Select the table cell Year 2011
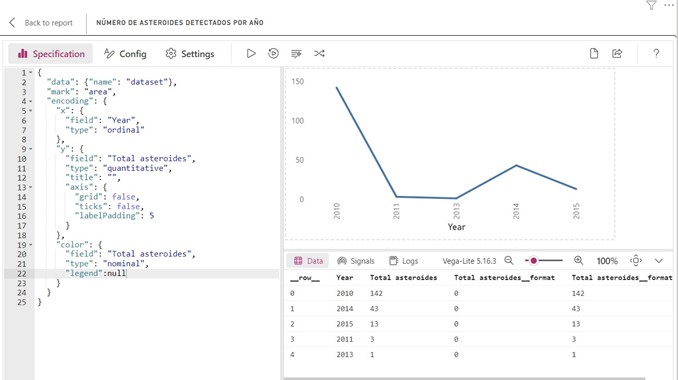Viewport: 678px width, 380px height. (345, 339)
